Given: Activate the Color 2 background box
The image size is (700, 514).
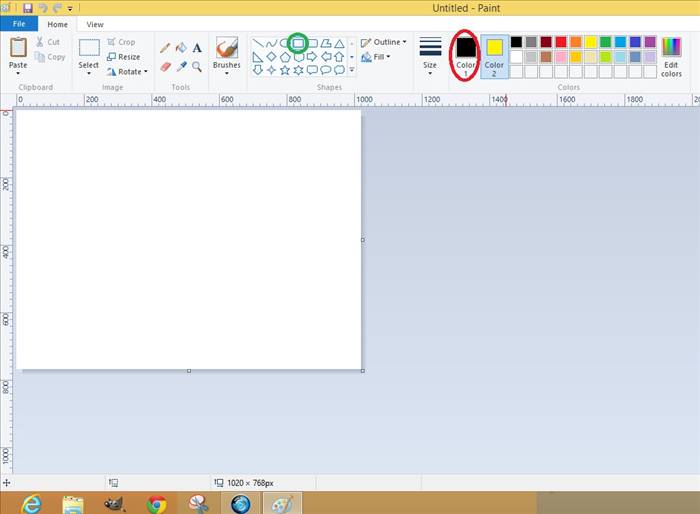Looking at the screenshot, I should coord(494,57).
